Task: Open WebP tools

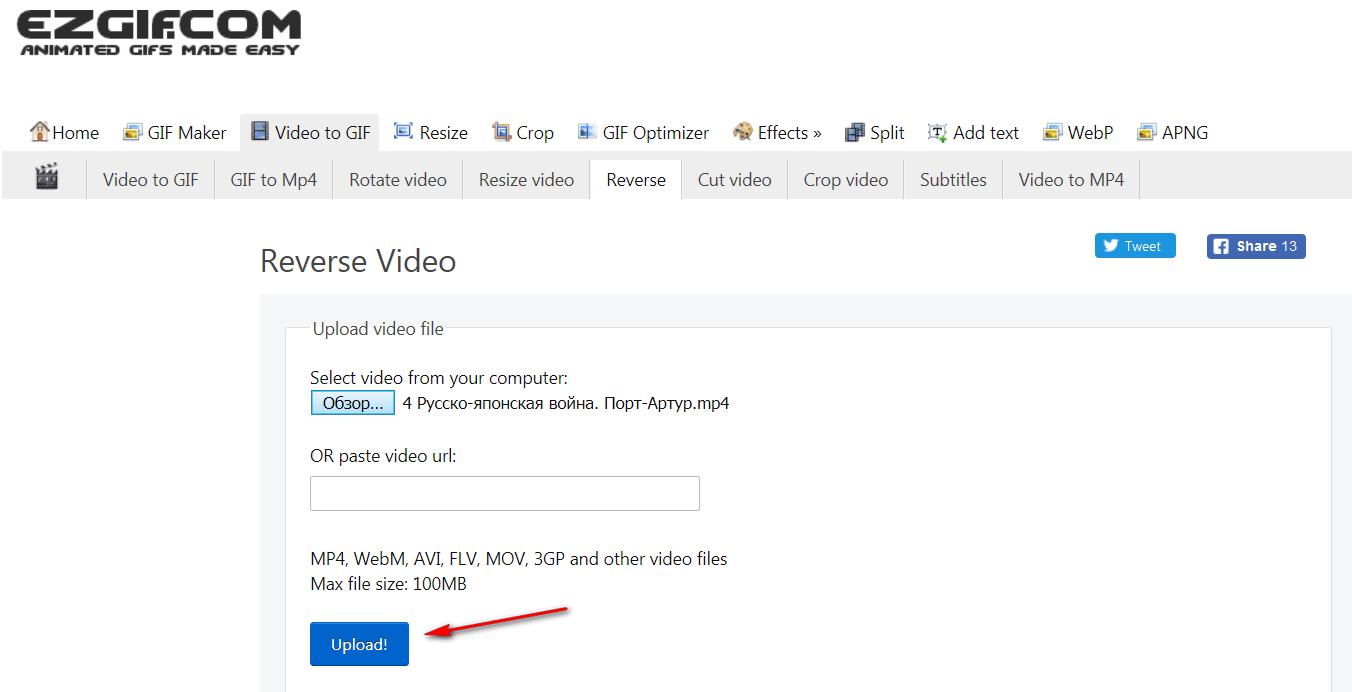Action: 1077,133
